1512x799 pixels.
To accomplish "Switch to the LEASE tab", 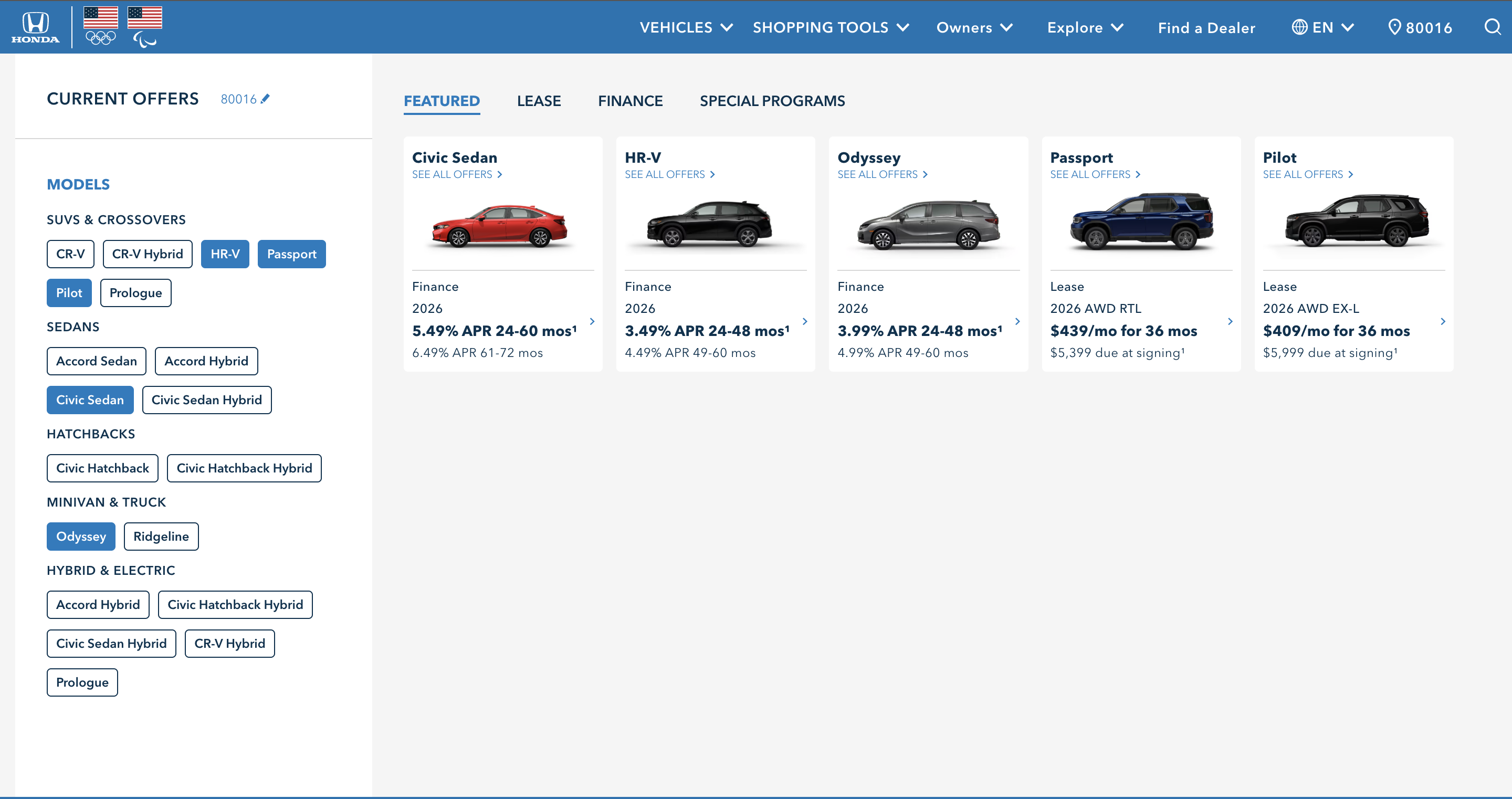I will pyautogui.click(x=539, y=101).
